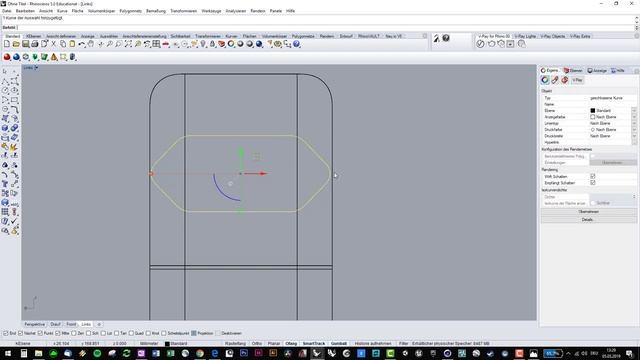Viewport: 640px width, 360px height.
Task: Select the Flächen toolbar tab
Action: (x=249, y=36)
